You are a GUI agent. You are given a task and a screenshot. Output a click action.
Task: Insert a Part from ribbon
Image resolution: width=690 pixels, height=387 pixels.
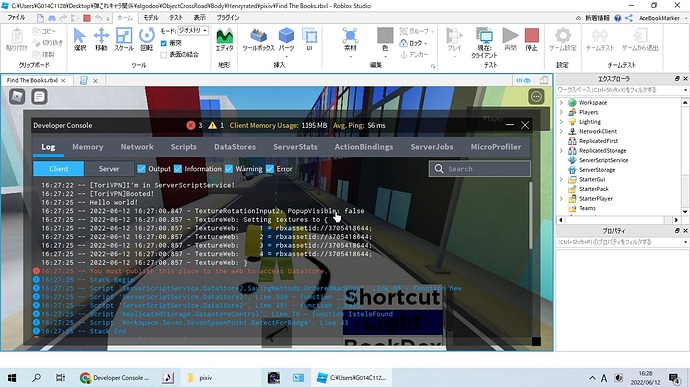tap(286, 40)
